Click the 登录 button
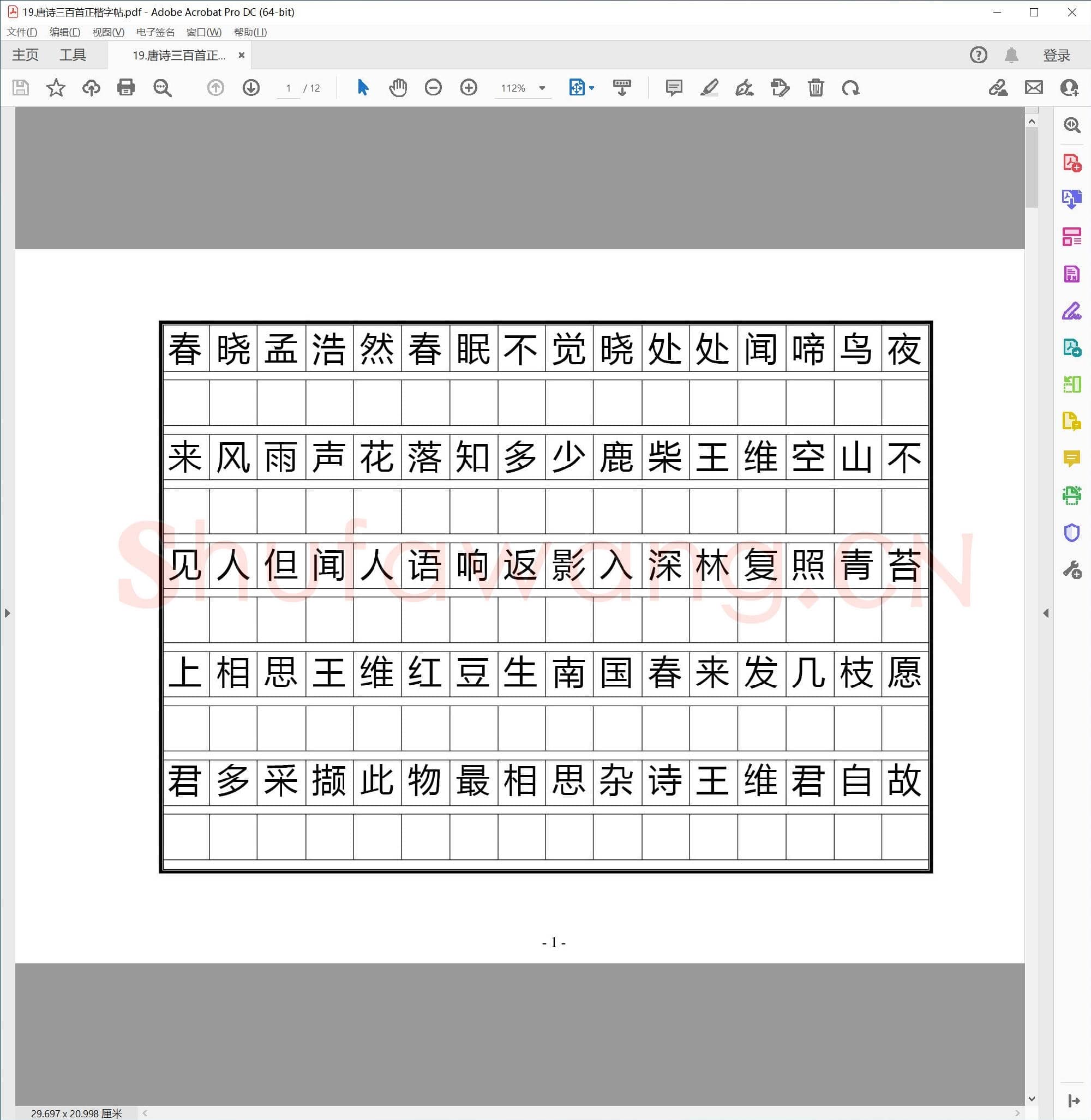Screen dimensions: 1091x1120 (1056, 55)
